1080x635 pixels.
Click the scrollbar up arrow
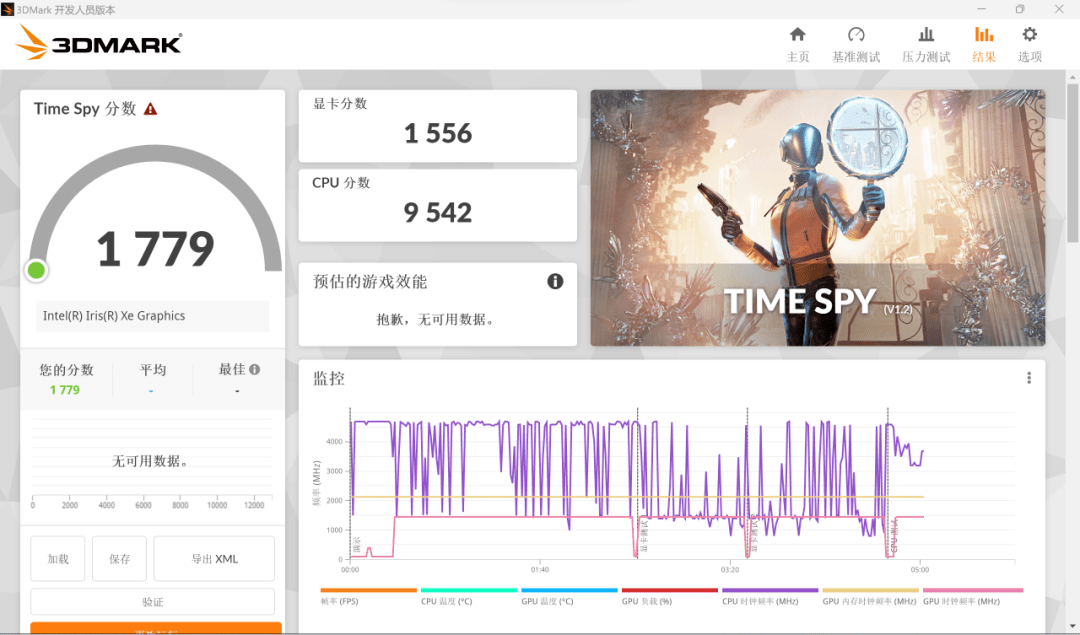(1072, 76)
